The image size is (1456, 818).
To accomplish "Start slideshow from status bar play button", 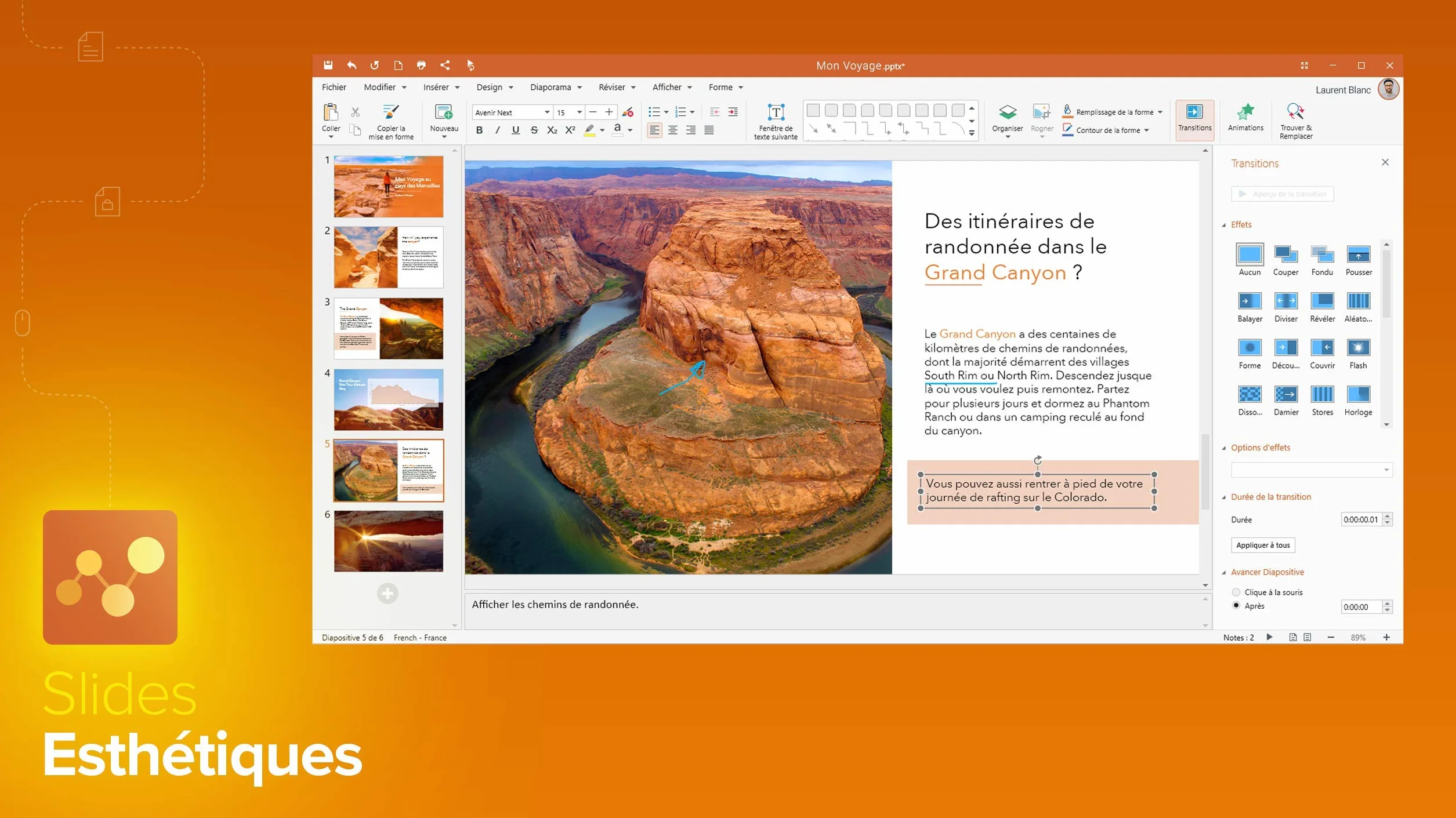I will [x=1269, y=637].
